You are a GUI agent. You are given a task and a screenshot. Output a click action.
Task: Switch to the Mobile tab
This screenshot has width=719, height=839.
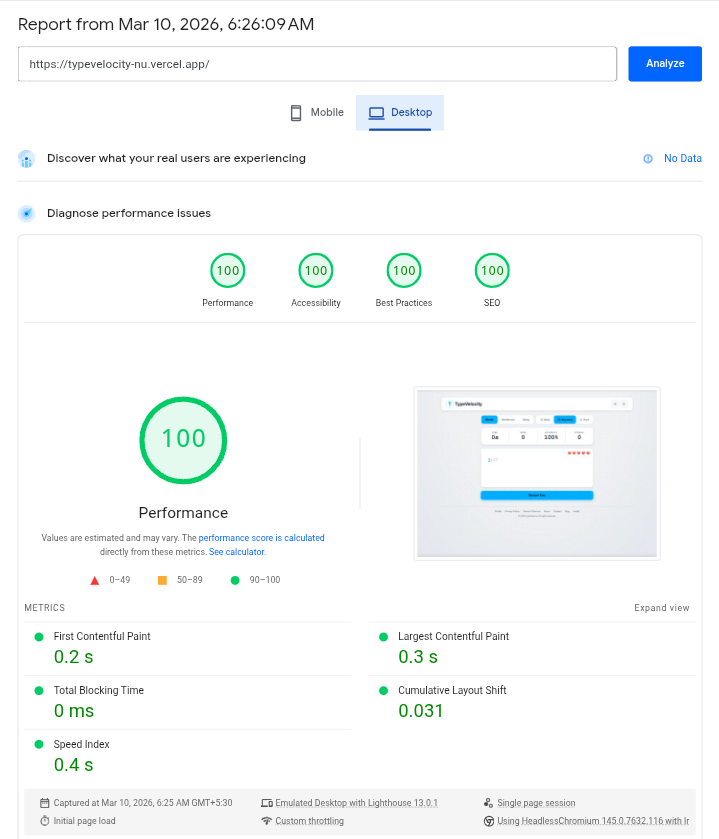click(x=316, y=113)
